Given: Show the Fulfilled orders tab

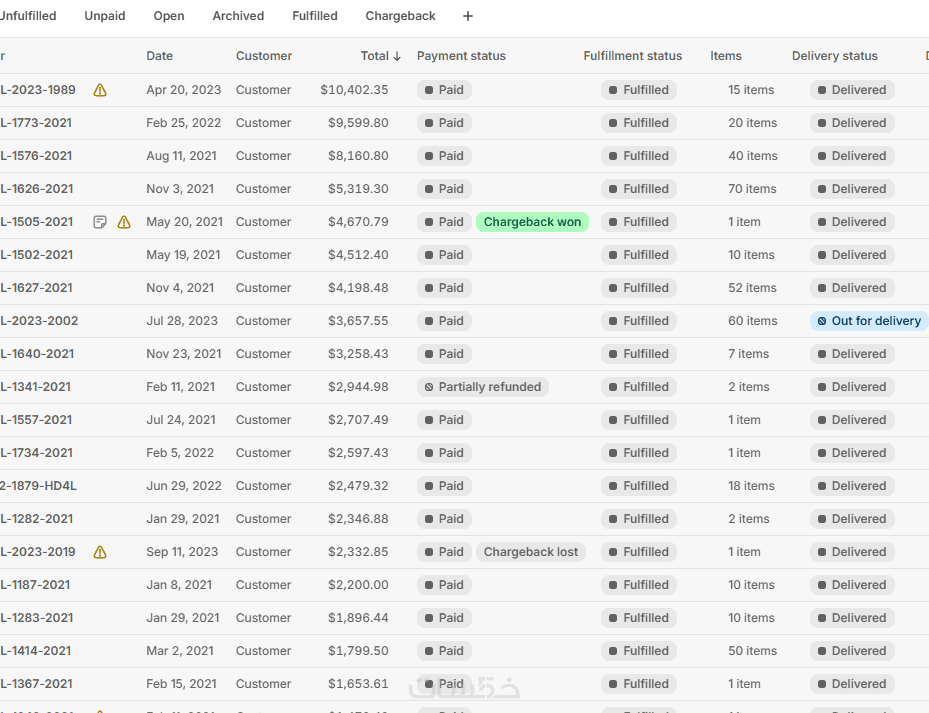Looking at the screenshot, I should click(x=315, y=16).
